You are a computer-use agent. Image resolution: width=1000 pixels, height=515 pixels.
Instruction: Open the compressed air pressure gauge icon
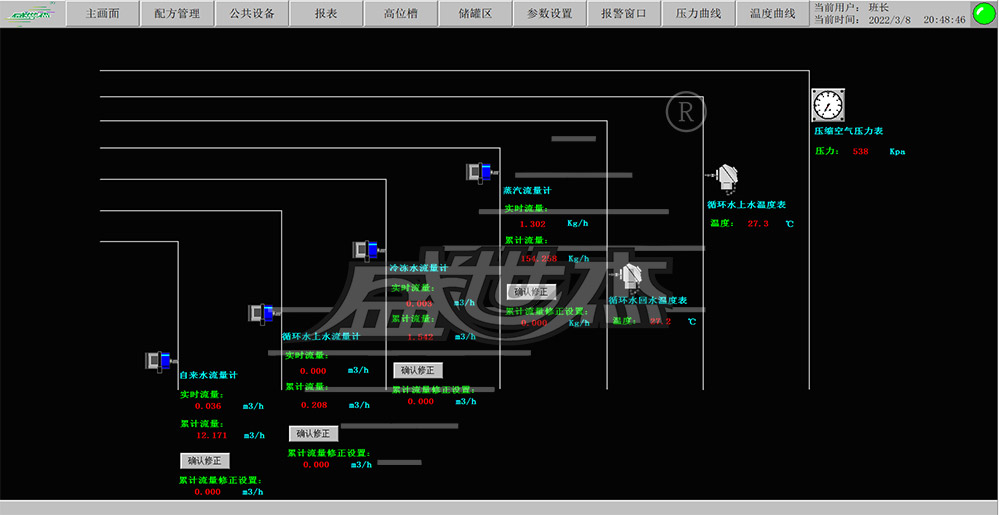point(827,105)
